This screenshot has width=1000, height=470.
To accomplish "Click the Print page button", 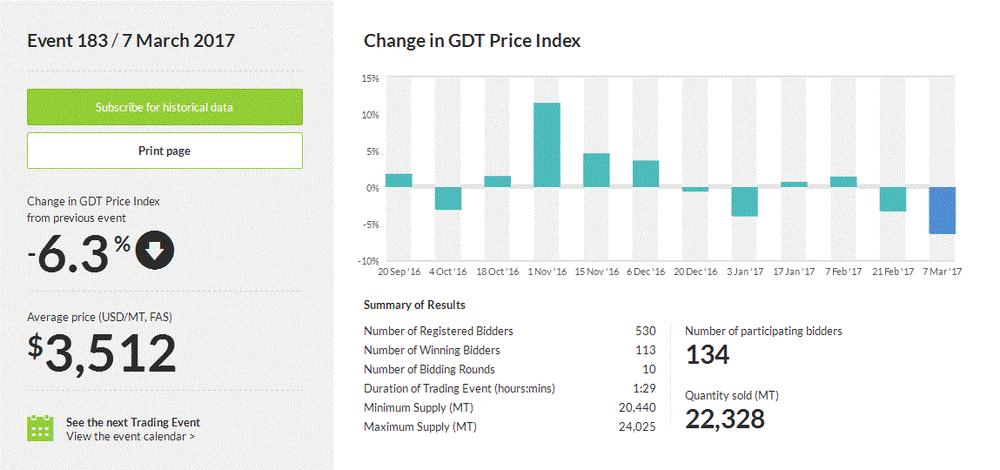I will point(164,151).
